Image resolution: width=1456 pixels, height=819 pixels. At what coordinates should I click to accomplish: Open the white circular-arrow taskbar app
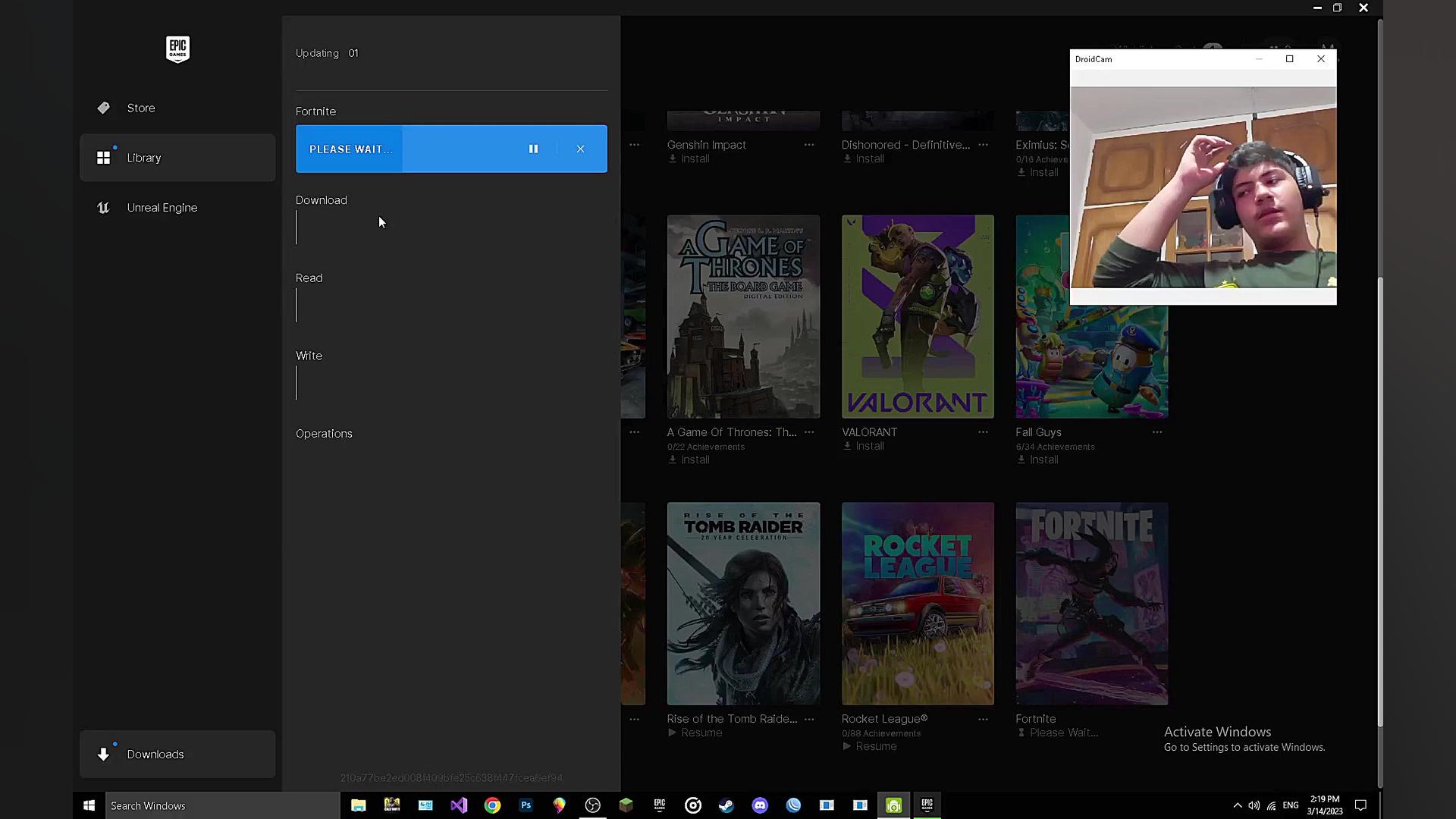[x=692, y=805]
